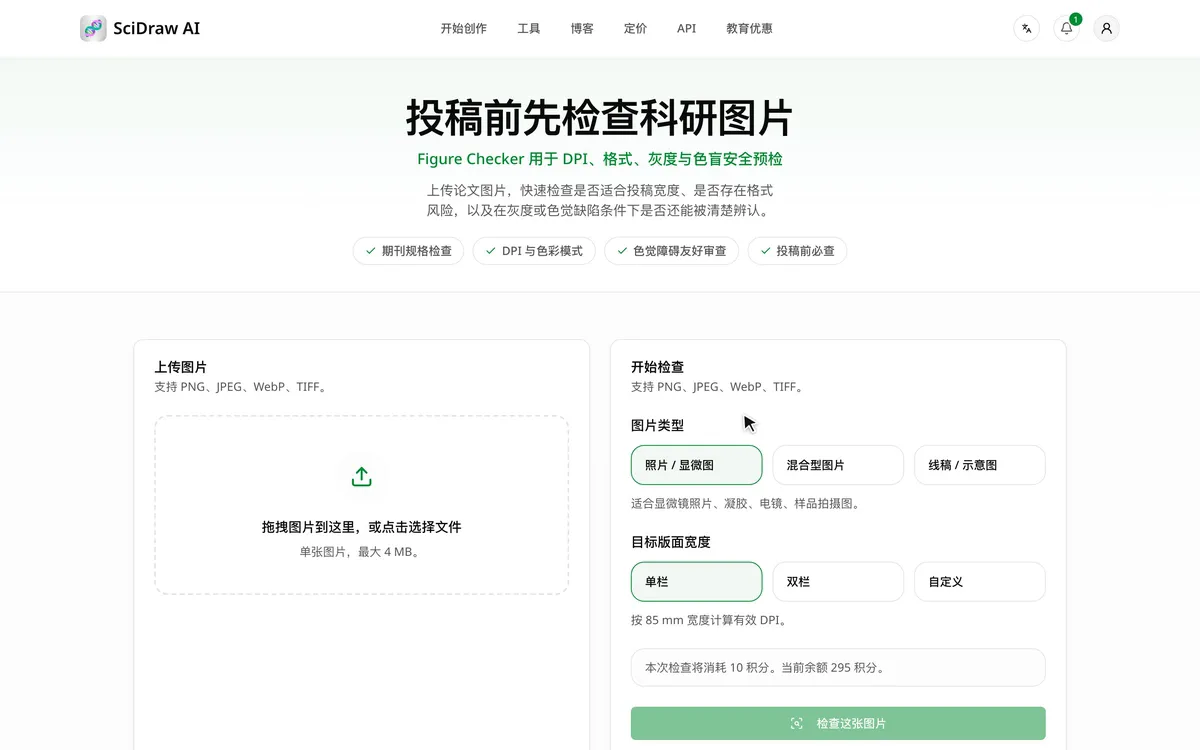Image resolution: width=1200 pixels, height=750 pixels.
Task: Click the 检查这张图片 button
Action: coord(838,723)
